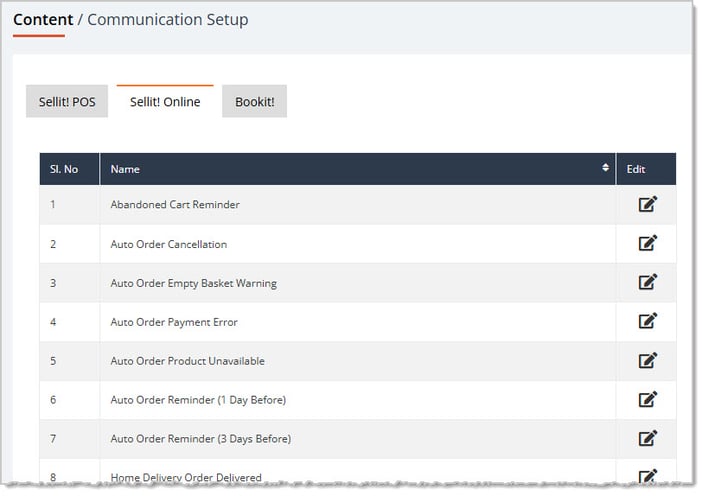Select Auto Order Reminder (3 Days Before) text
Screen dimensions: 702x496
pyautogui.click(x=201, y=439)
